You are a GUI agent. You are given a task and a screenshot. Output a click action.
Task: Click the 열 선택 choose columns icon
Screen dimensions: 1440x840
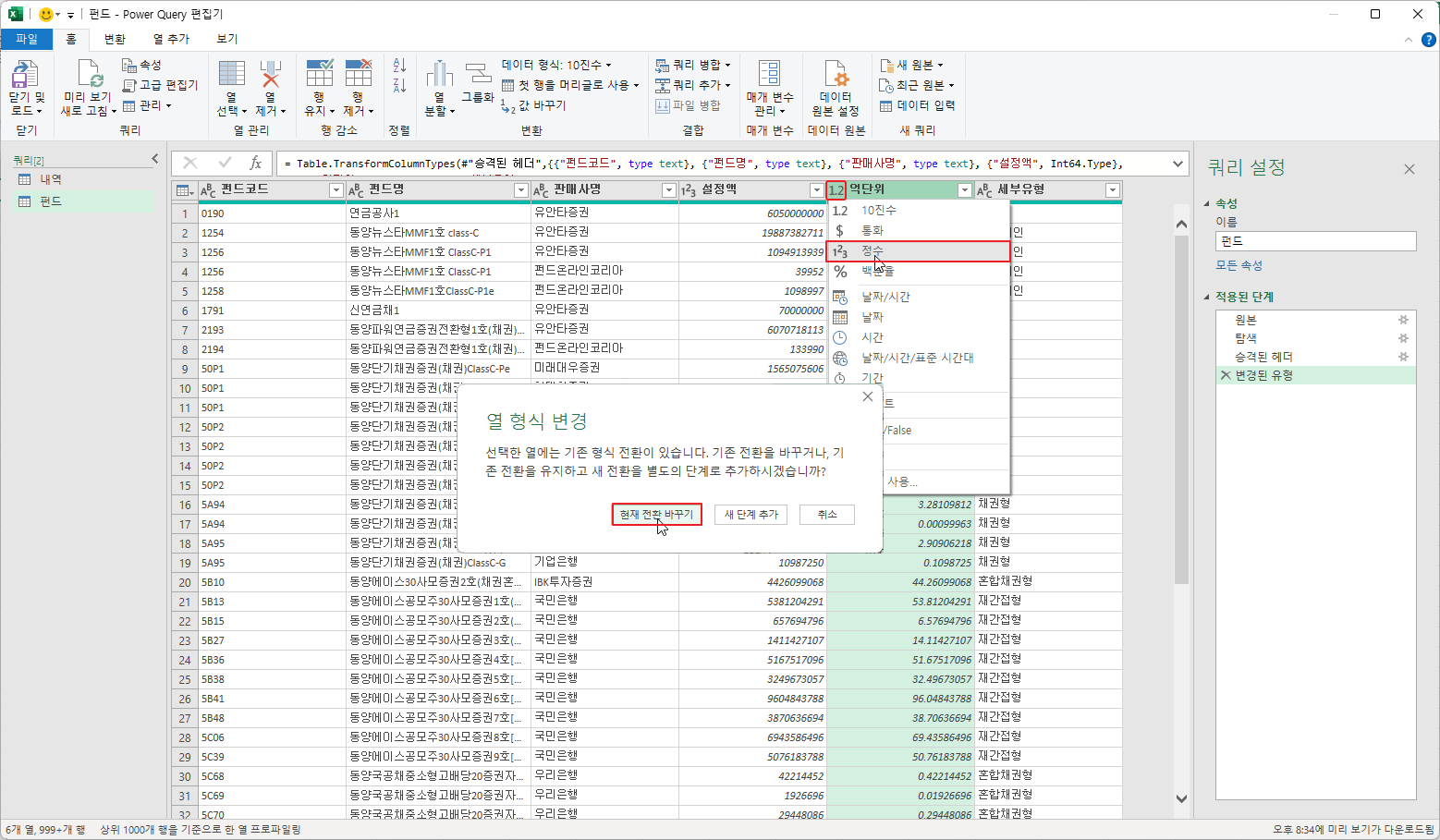pyautogui.click(x=232, y=74)
